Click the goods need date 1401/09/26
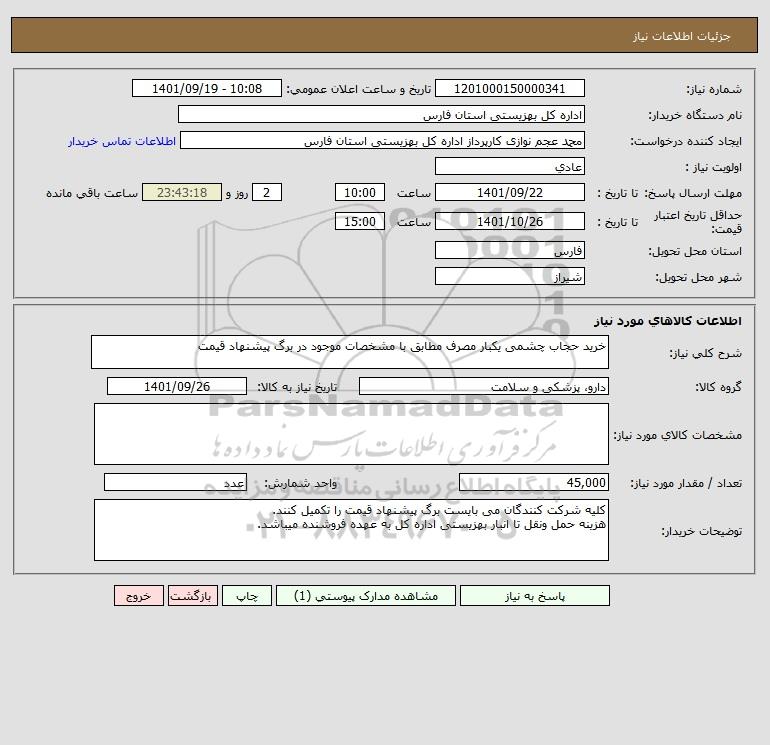 pos(177,386)
